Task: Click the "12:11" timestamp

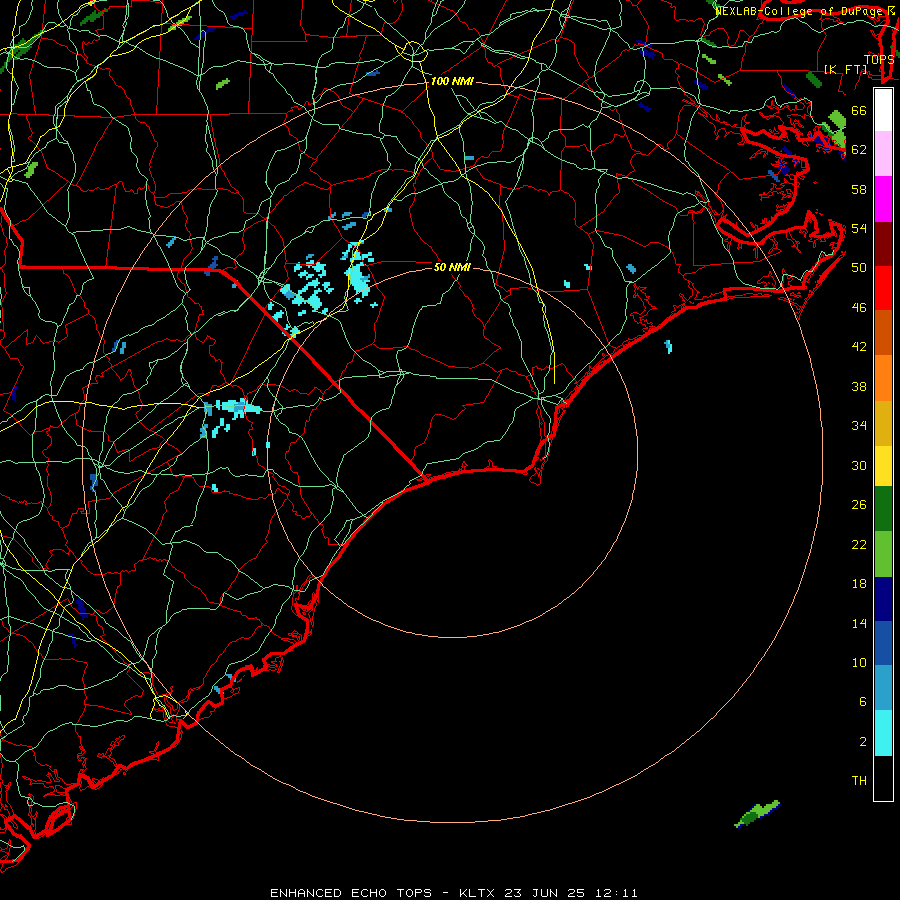Action: click(x=615, y=893)
